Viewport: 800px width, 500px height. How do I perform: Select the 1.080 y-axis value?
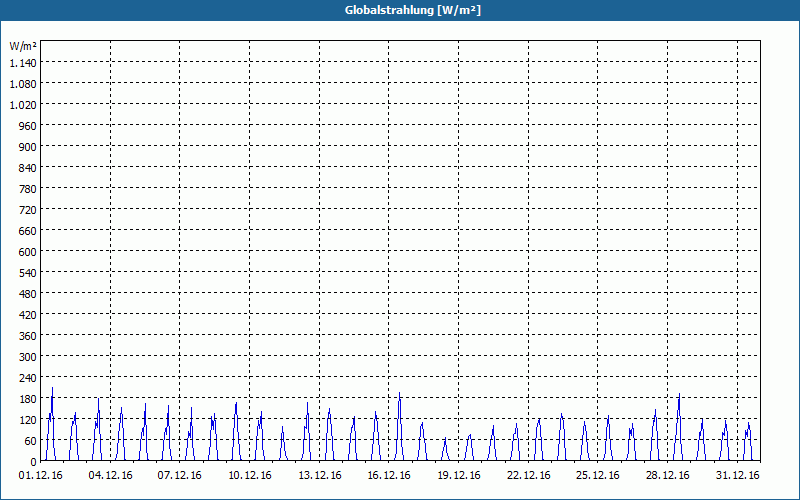(x=23, y=84)
